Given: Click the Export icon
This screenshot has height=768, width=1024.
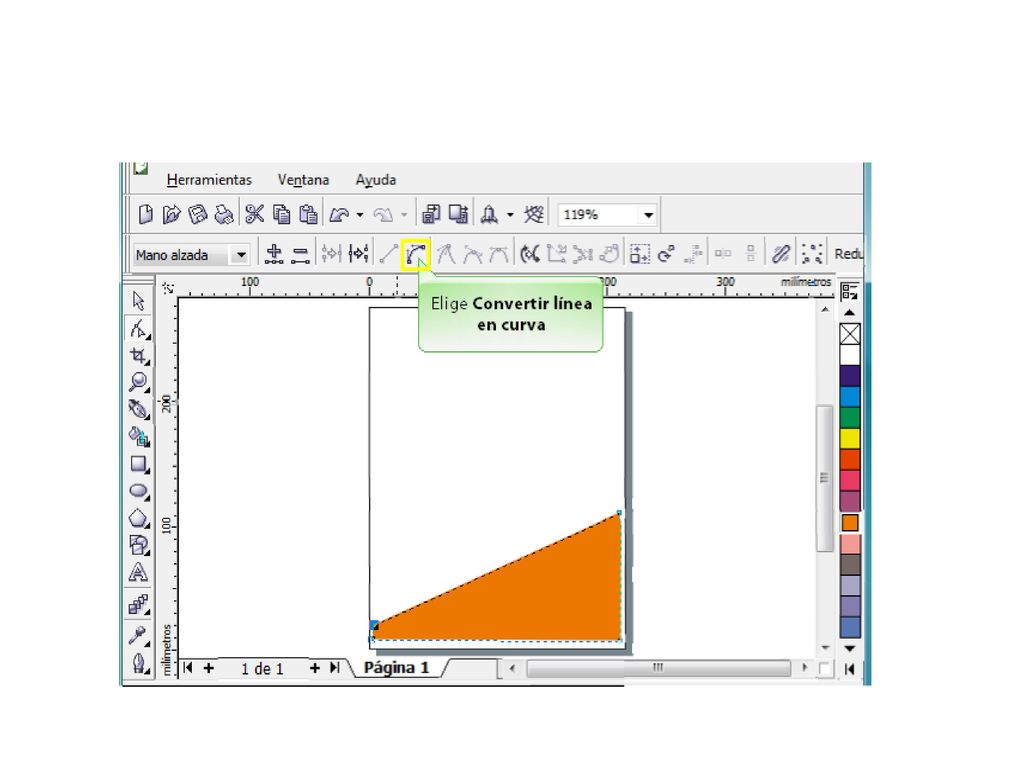Looking at the screenshot, I should (458, 214).
